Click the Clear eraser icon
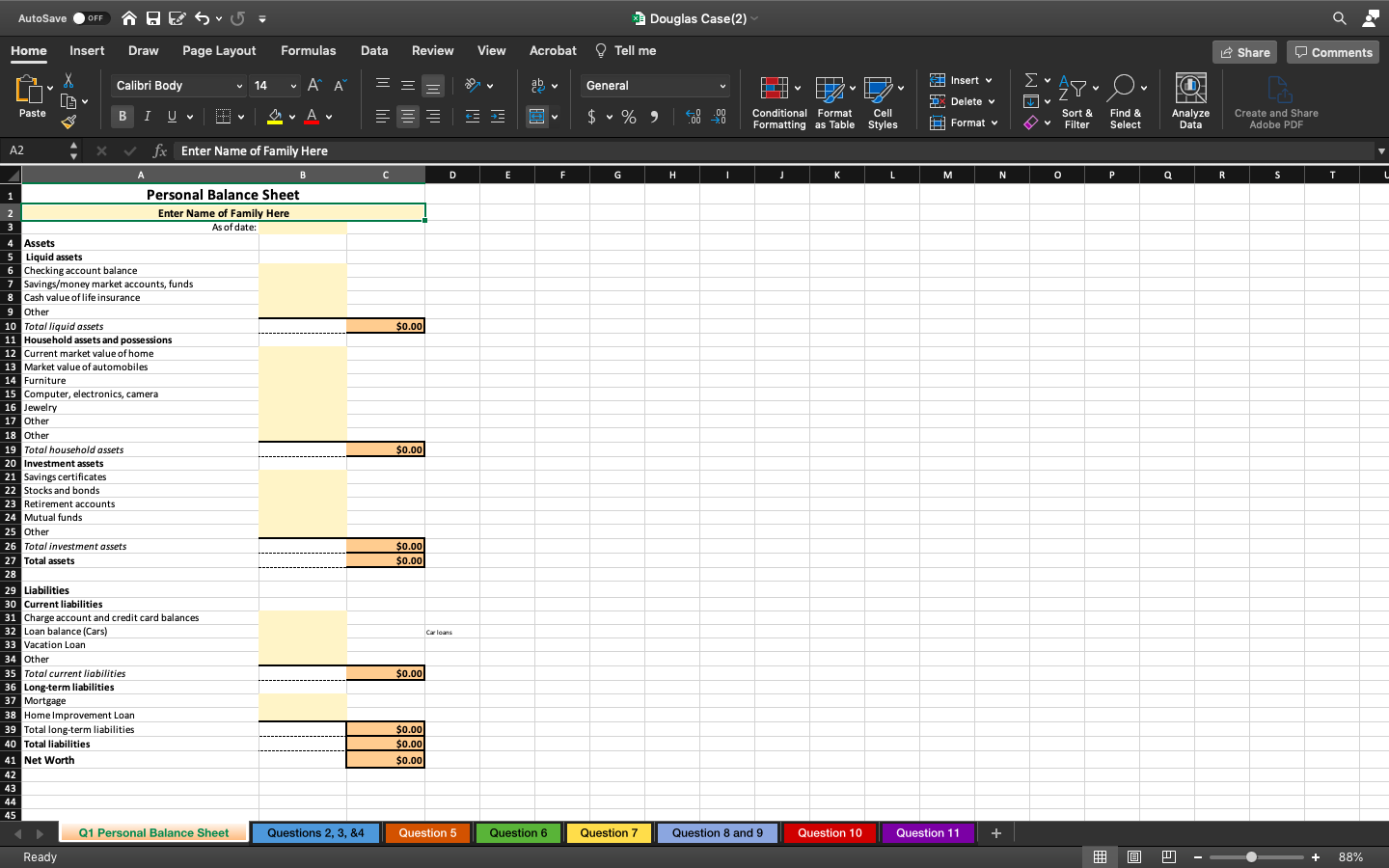Image resolution: width=1389 pixels, height=868 pixels. pos(1030,122)
